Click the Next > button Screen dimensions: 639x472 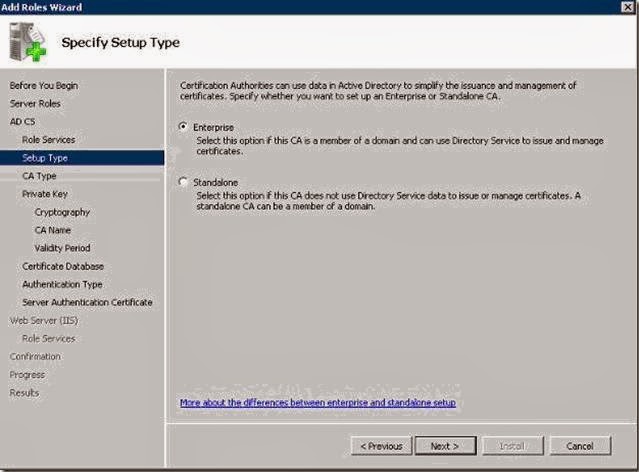445,446
